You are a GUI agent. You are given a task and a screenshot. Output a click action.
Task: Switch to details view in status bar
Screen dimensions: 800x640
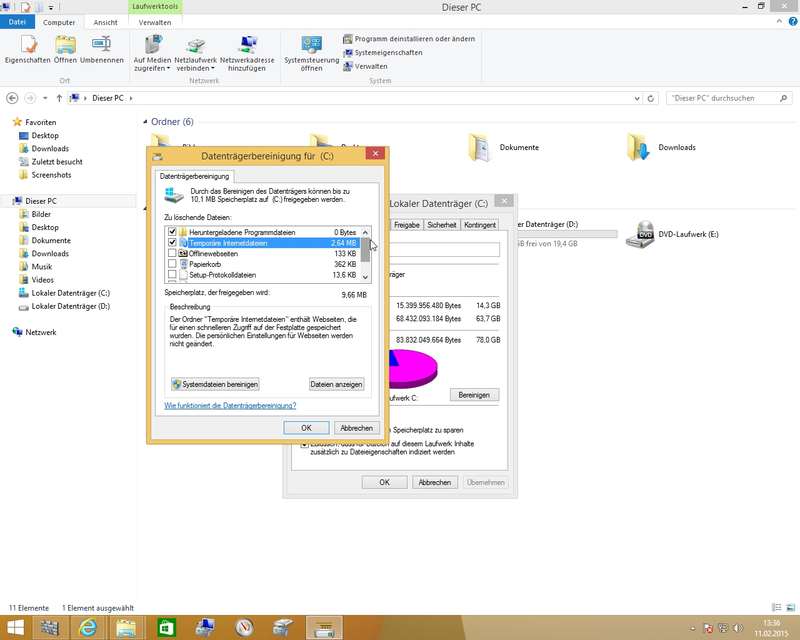777,608
